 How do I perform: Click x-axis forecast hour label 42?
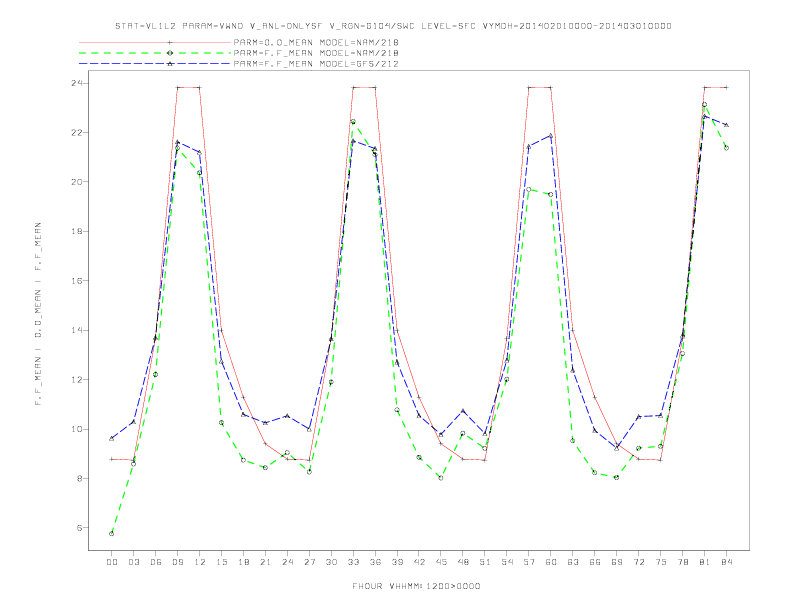coord(419,562)
